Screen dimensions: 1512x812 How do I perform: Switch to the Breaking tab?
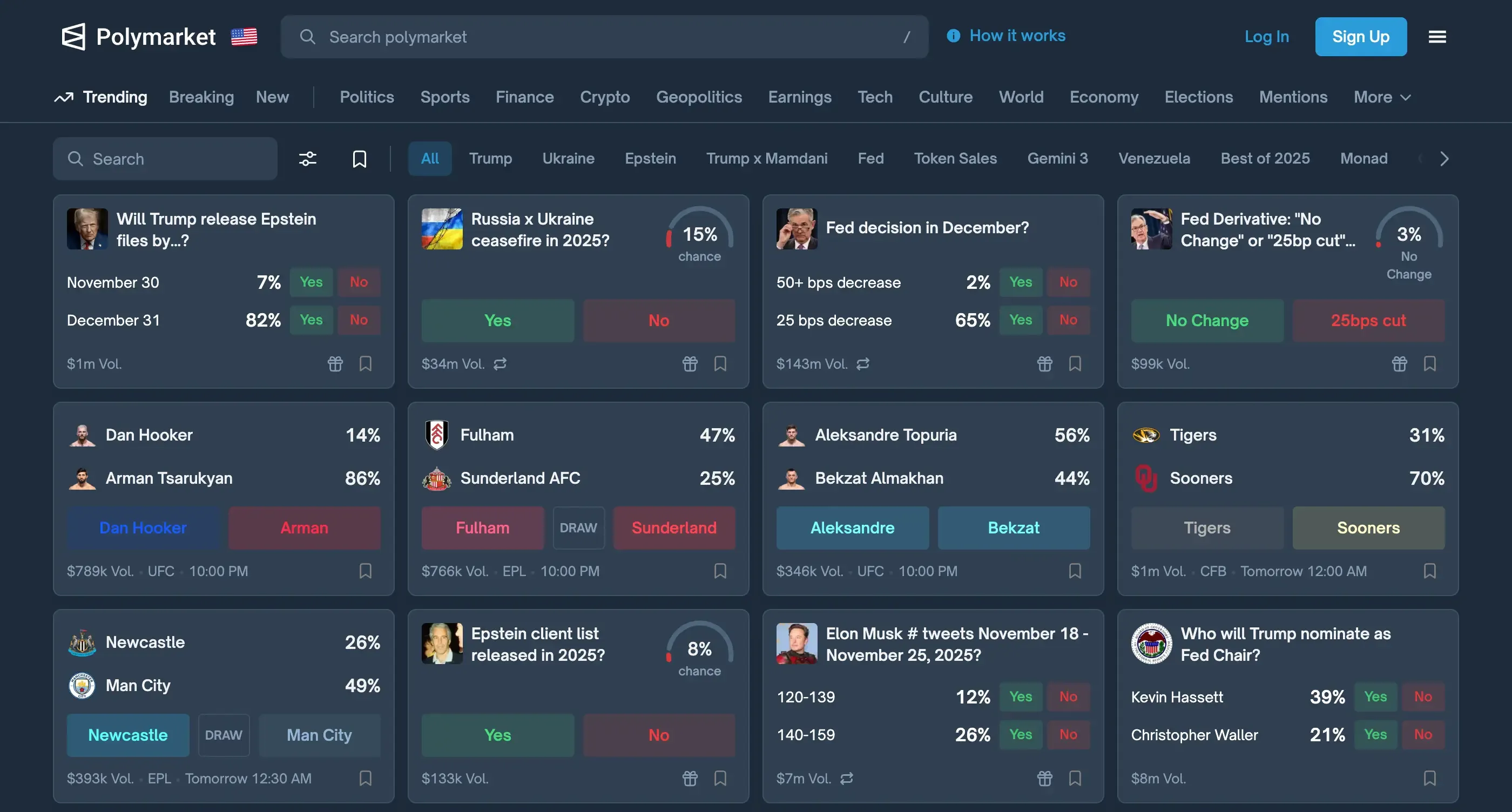click(201, 97)
